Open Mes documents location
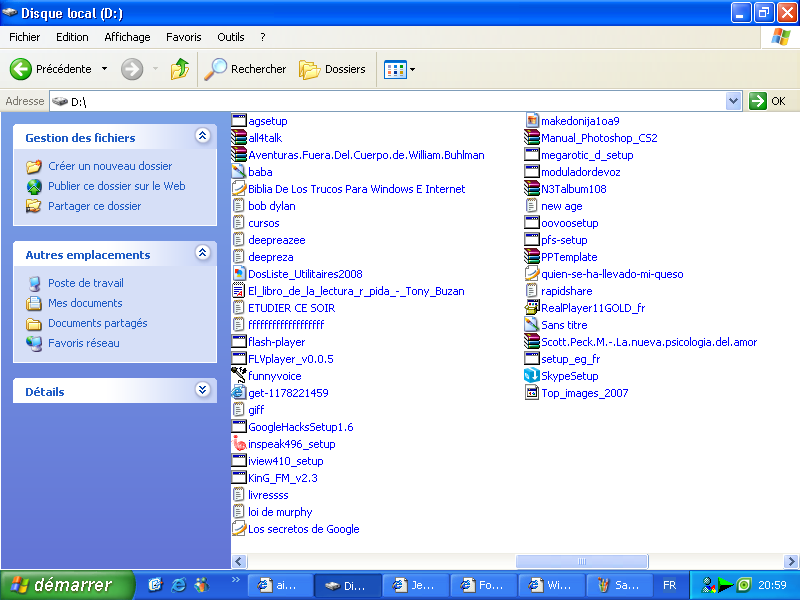This screenshot has height=600, width=800. pyautogui.click(x=85, y=303)
